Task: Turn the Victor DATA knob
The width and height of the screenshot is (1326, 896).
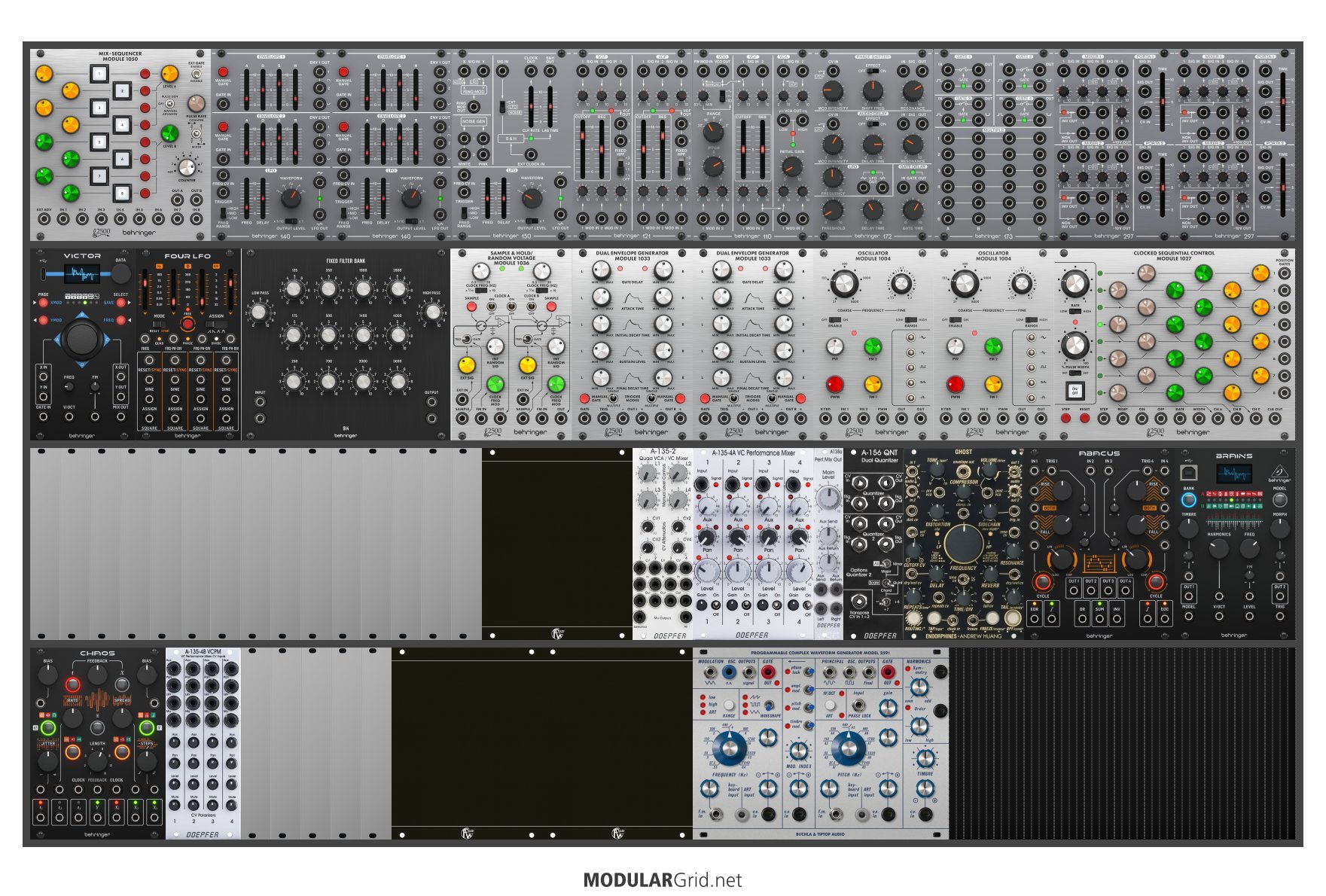Action: point(120,273)
